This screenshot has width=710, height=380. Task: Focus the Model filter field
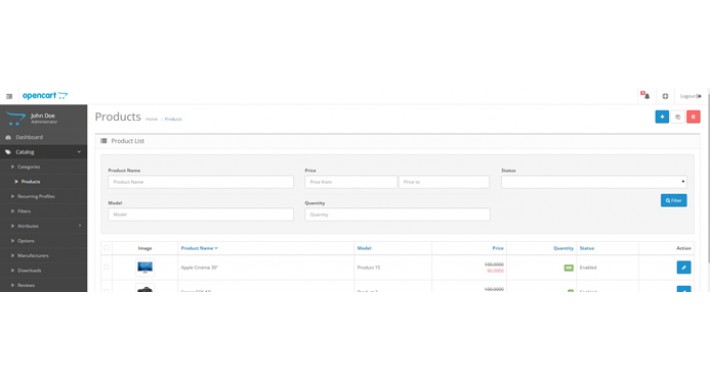[201, 214]
